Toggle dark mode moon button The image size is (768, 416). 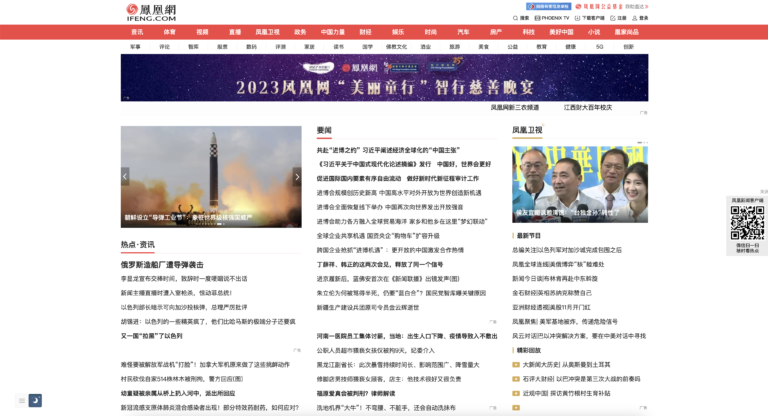[35, 400]
